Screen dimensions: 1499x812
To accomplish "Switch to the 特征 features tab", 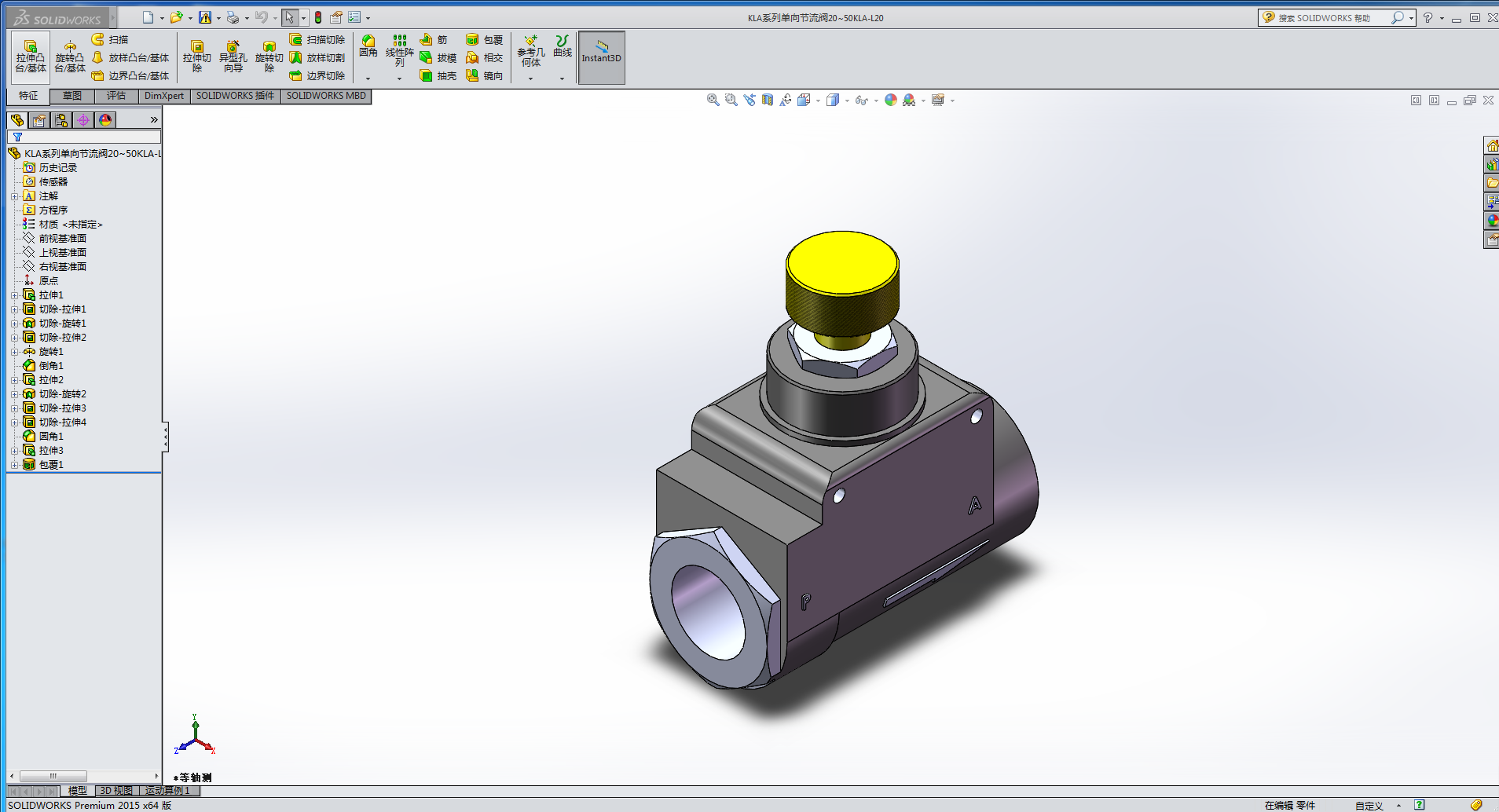I will [x=28, y=96].
